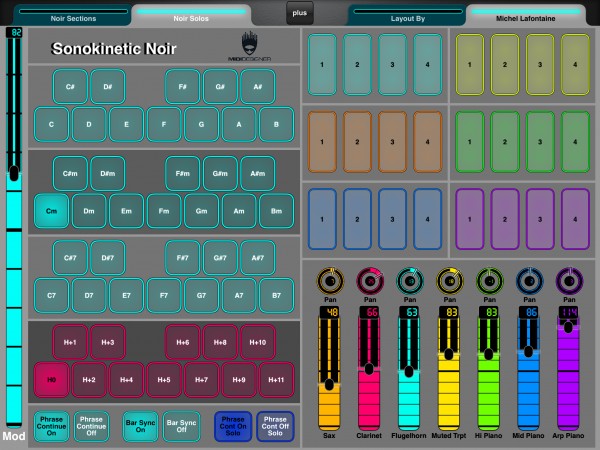The image size is (600, 450).
Task: Trigger the A#7 seventh chord pad
Action: click(258, 258)
